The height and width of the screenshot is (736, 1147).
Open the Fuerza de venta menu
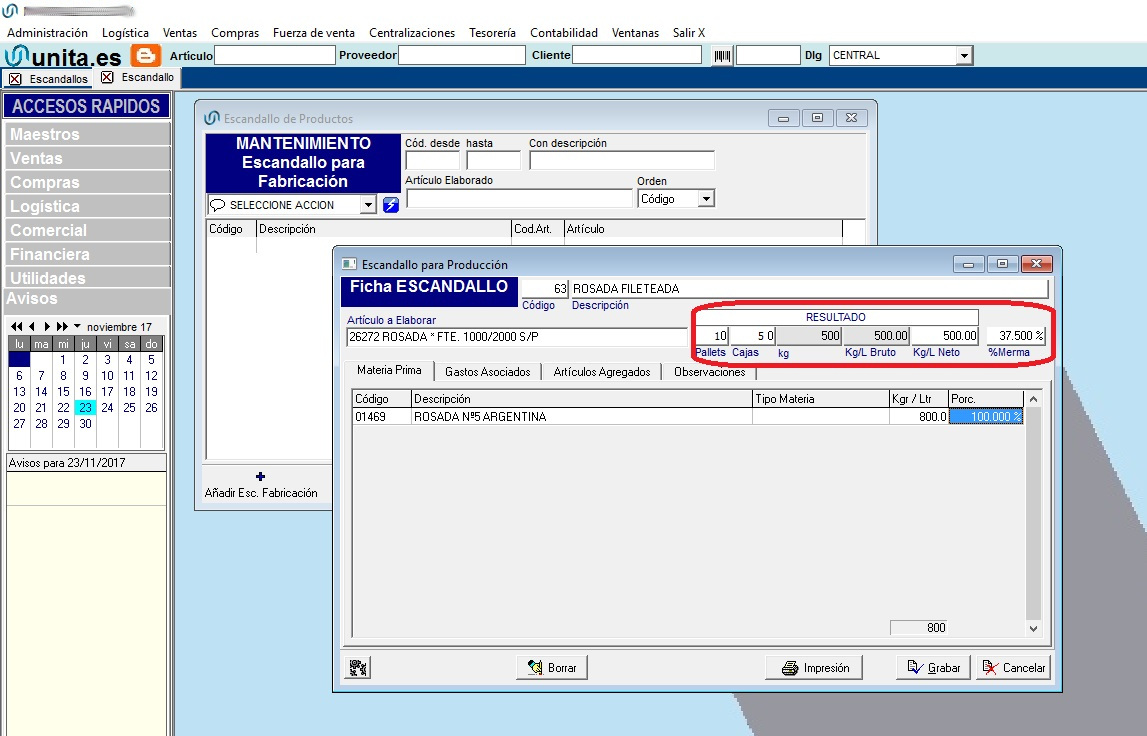314,33
